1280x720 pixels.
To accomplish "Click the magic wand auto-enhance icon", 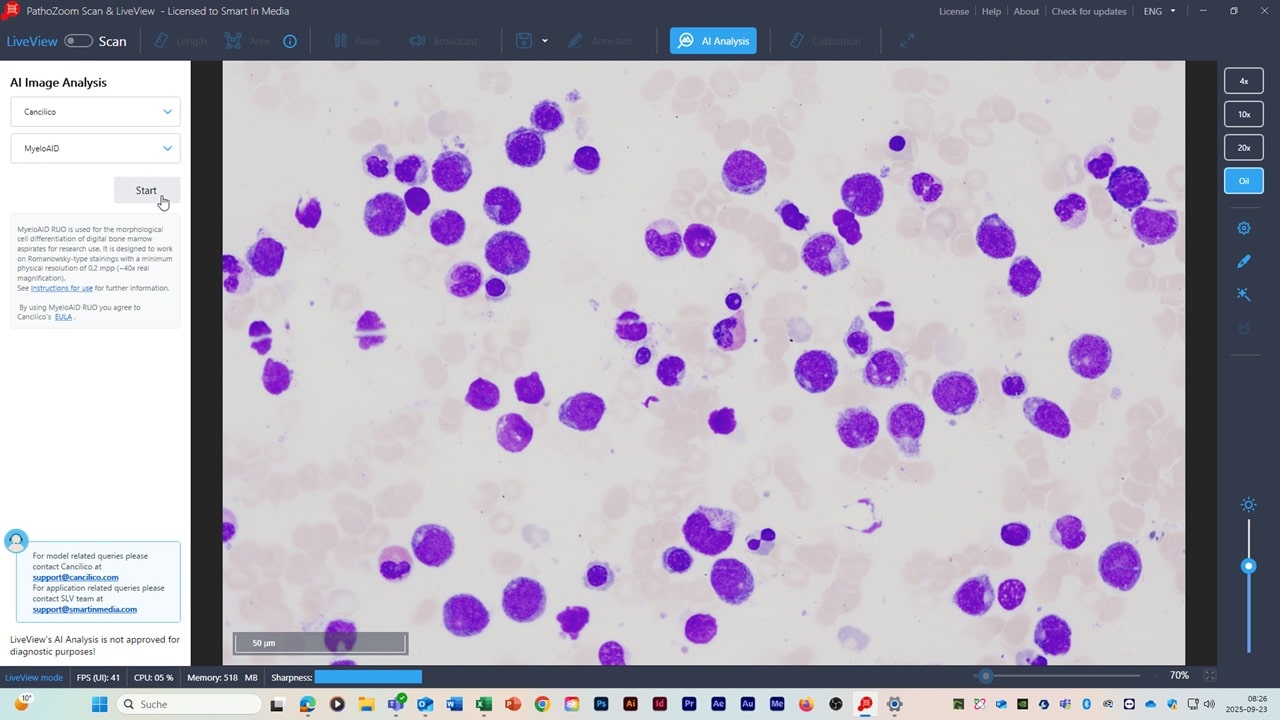I will tap(1244, 294).
